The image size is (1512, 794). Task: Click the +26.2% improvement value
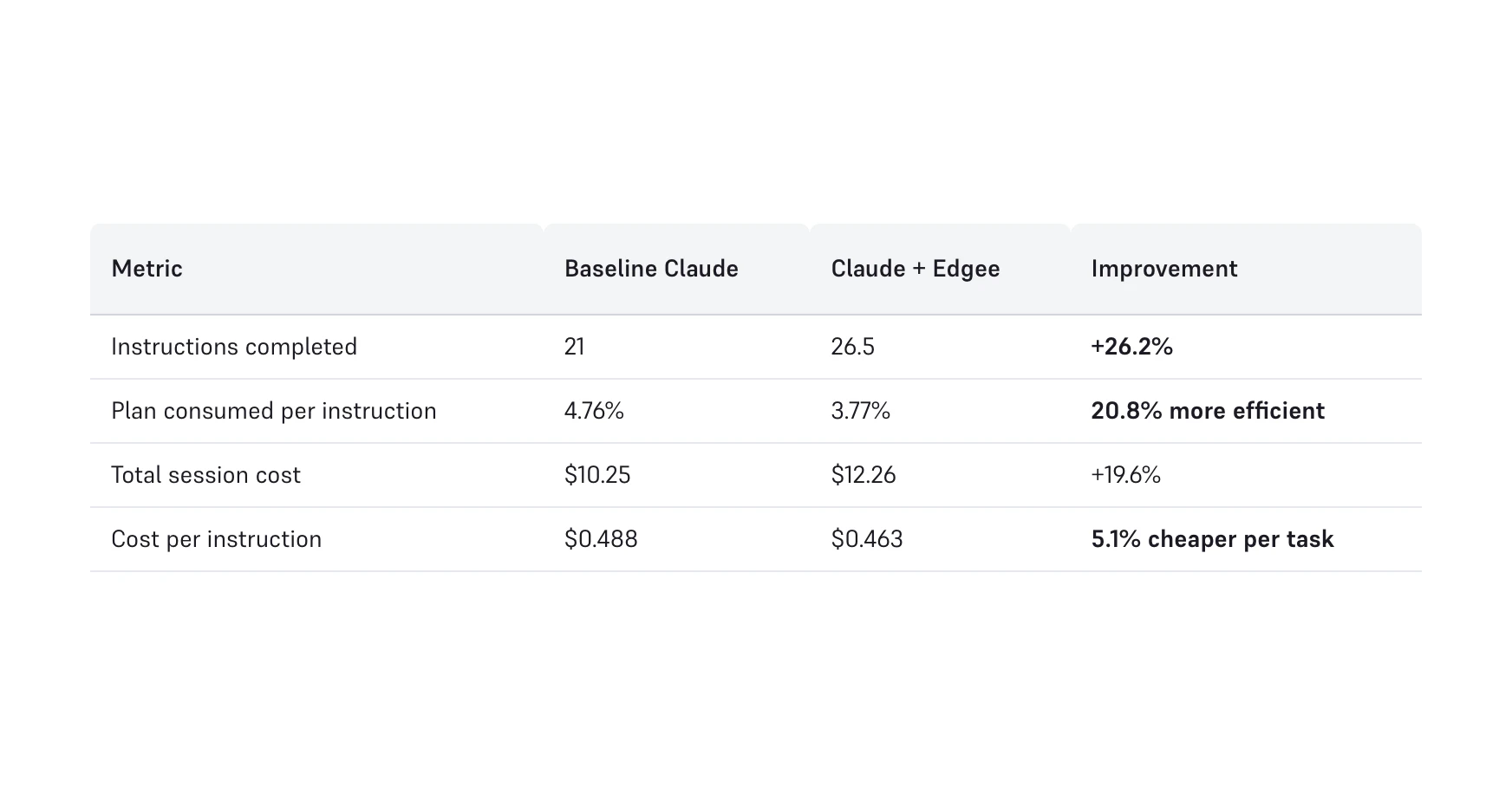1131,347
